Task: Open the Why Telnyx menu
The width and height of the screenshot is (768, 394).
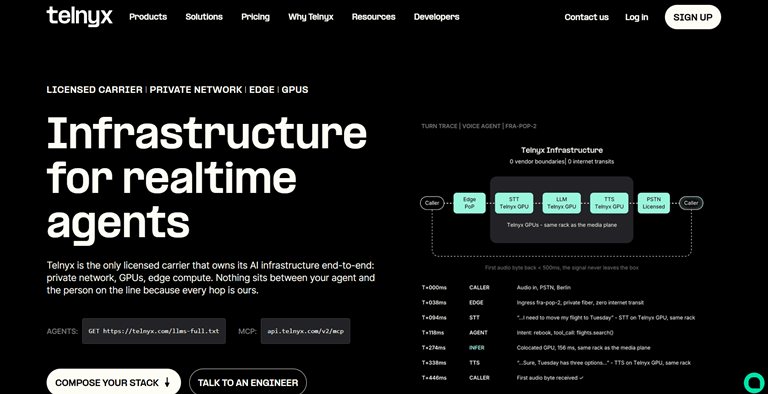Action: 311,17
